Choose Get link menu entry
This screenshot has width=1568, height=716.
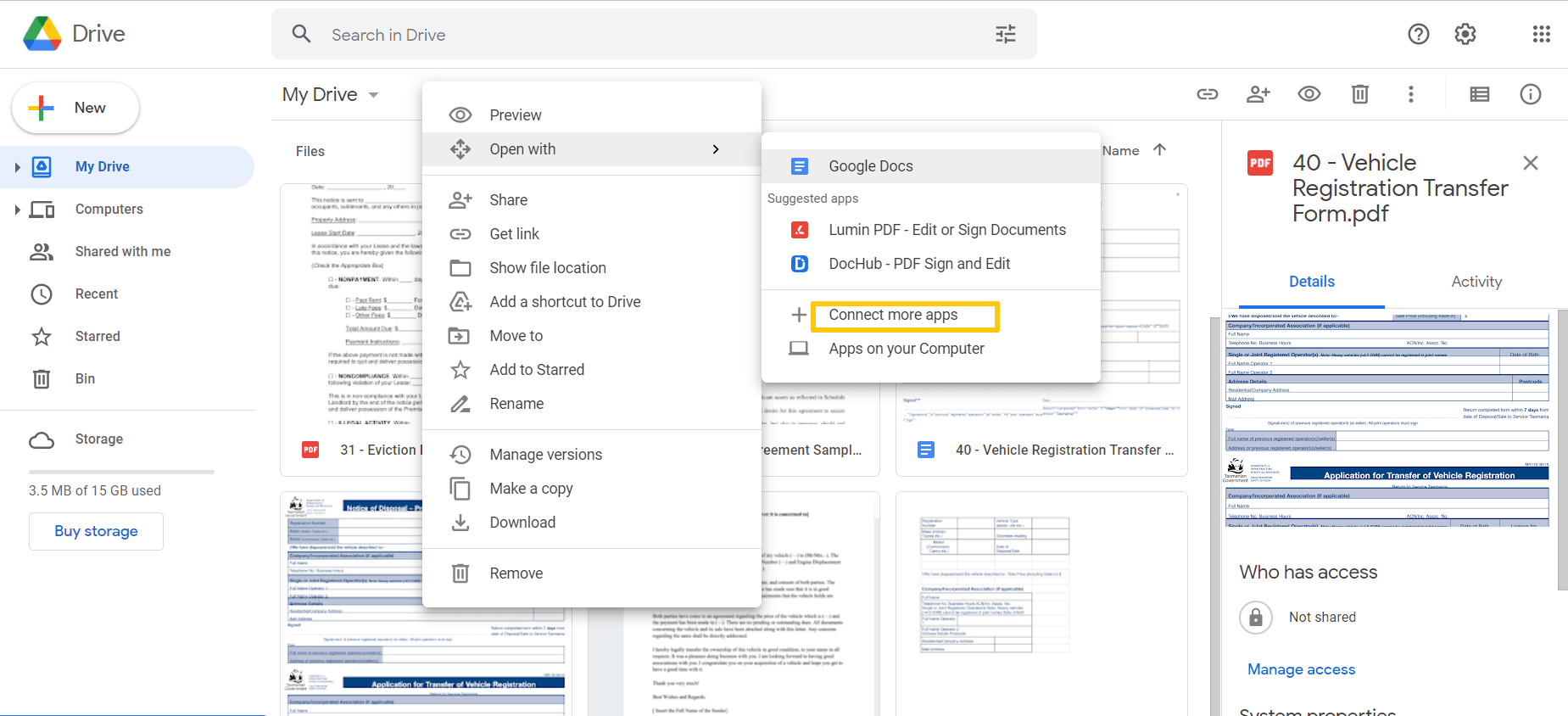(x=592, y=234)
